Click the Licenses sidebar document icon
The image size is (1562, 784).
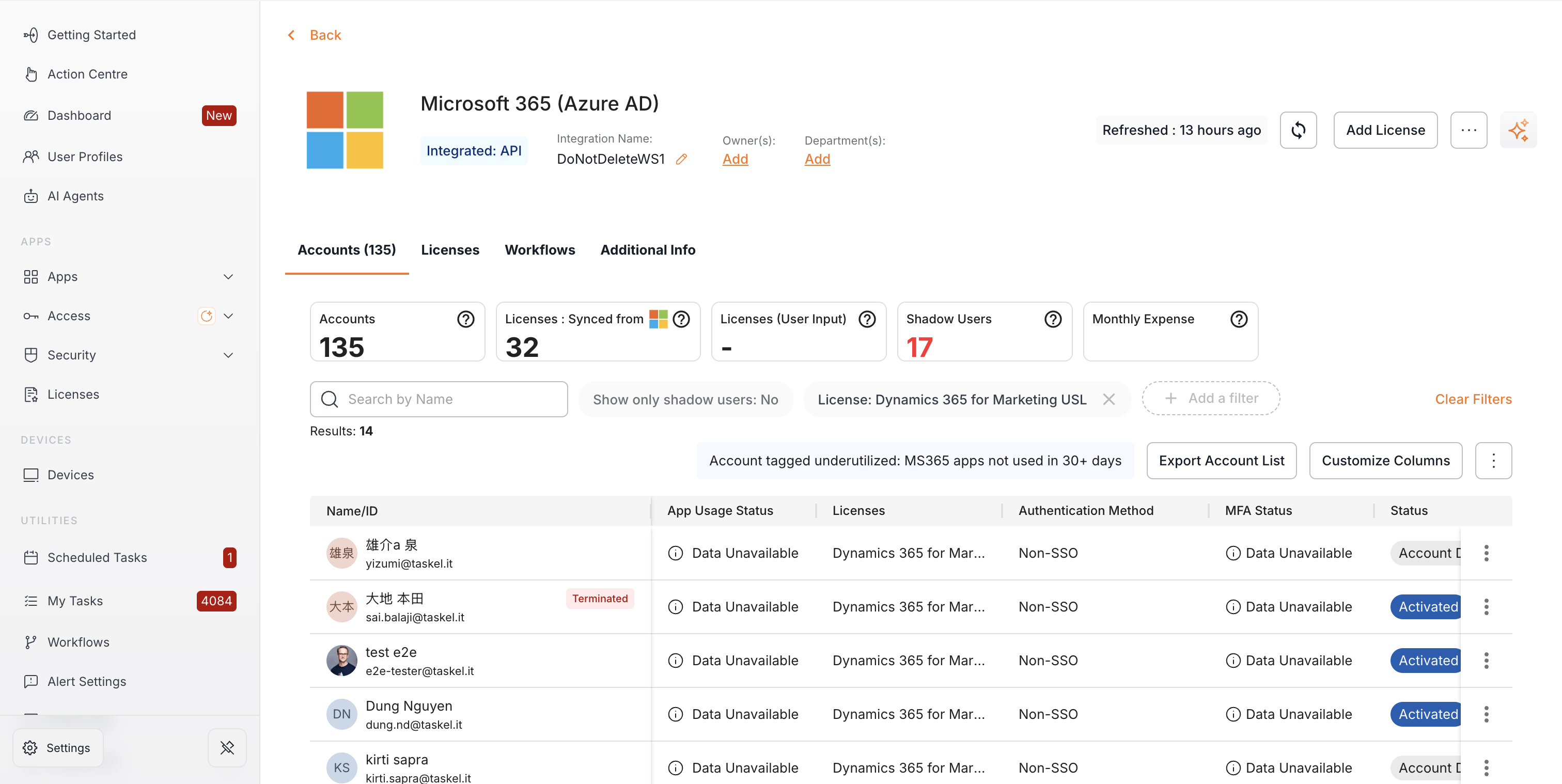31,394
